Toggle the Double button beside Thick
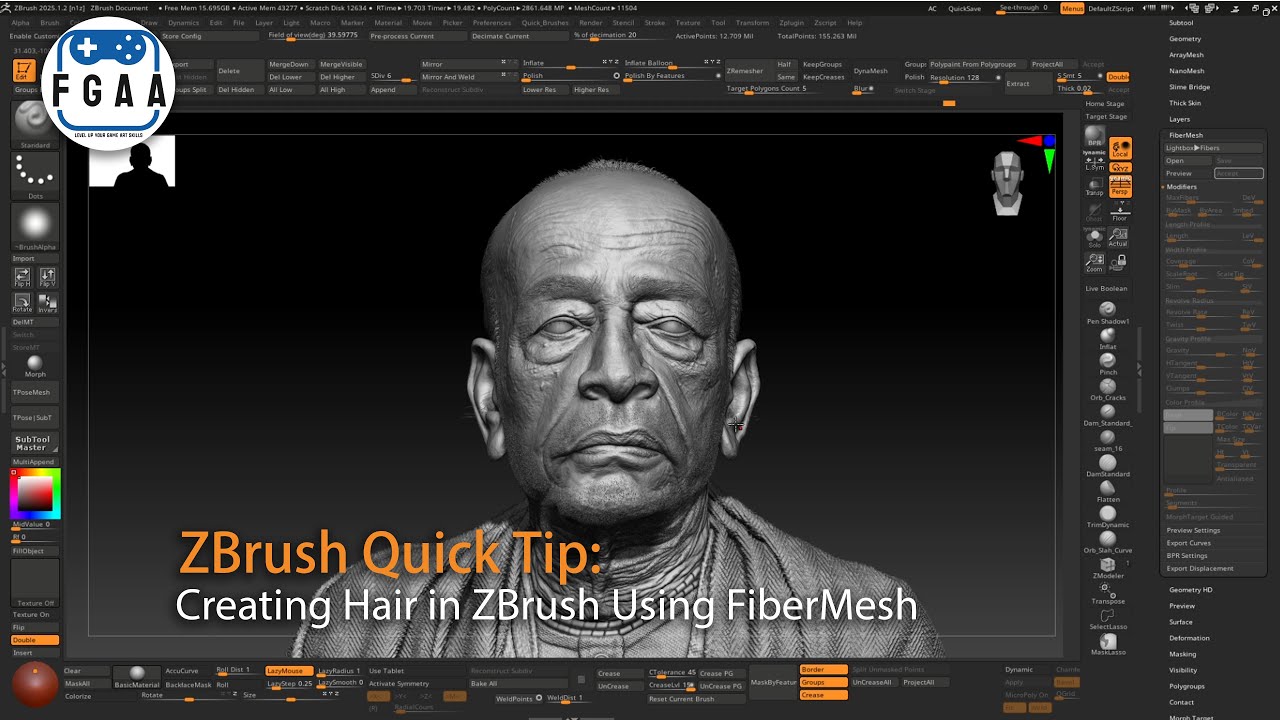Image resolution: width=1280 pixels, height=720 pixels. pyautogui.click(x=1118, y=77)
